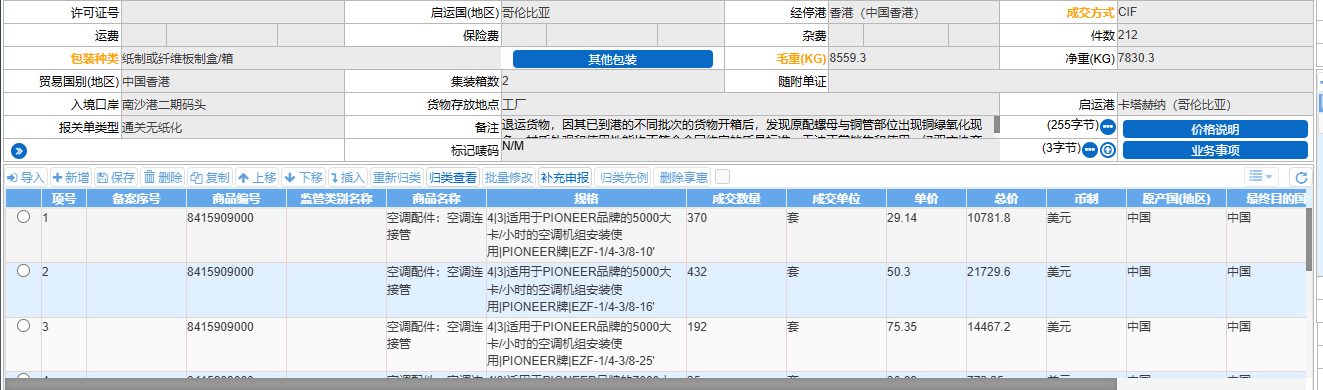Add a new item with 新增
The height and width of the screenshot is (390, 1323).
[x=71, y=177]
